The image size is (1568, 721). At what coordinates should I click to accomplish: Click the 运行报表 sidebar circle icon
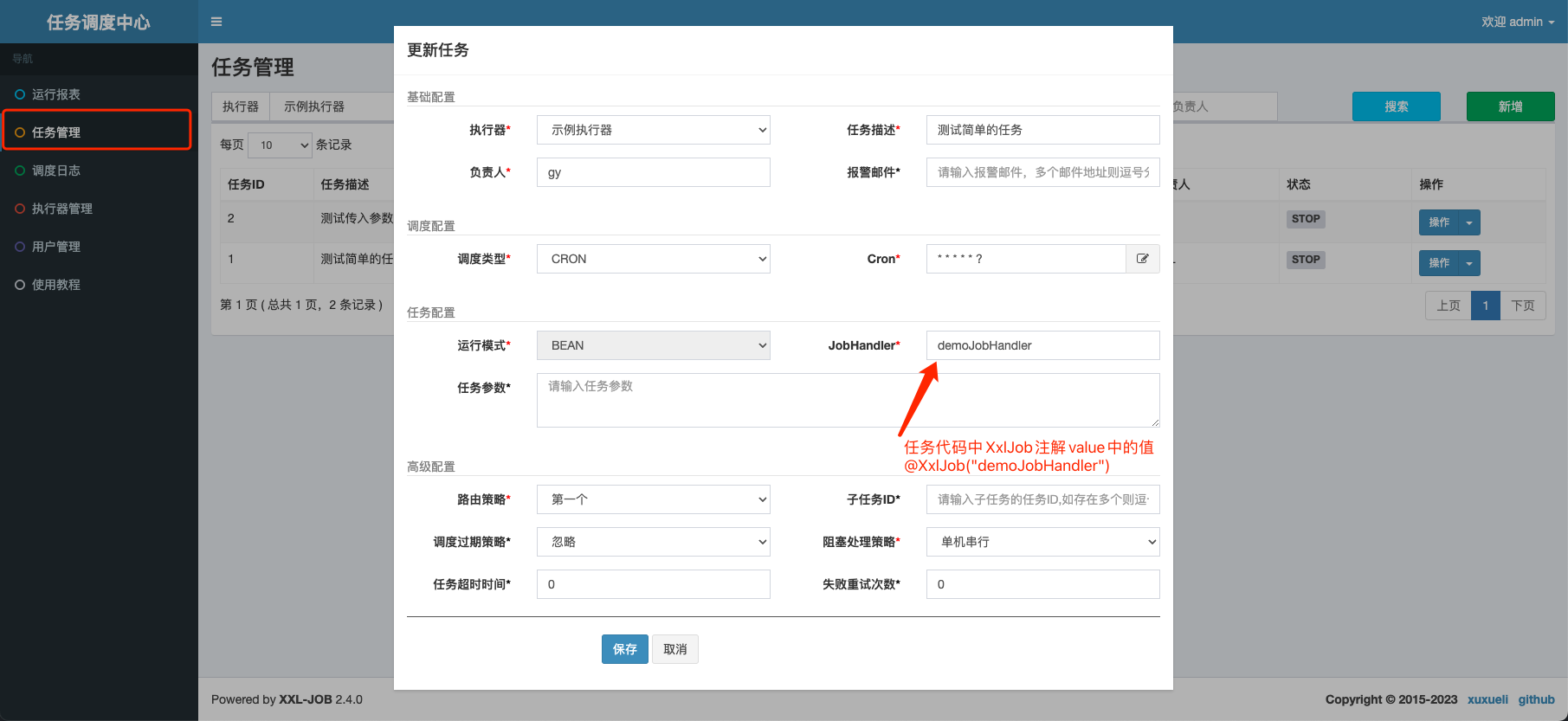point(20,94)
